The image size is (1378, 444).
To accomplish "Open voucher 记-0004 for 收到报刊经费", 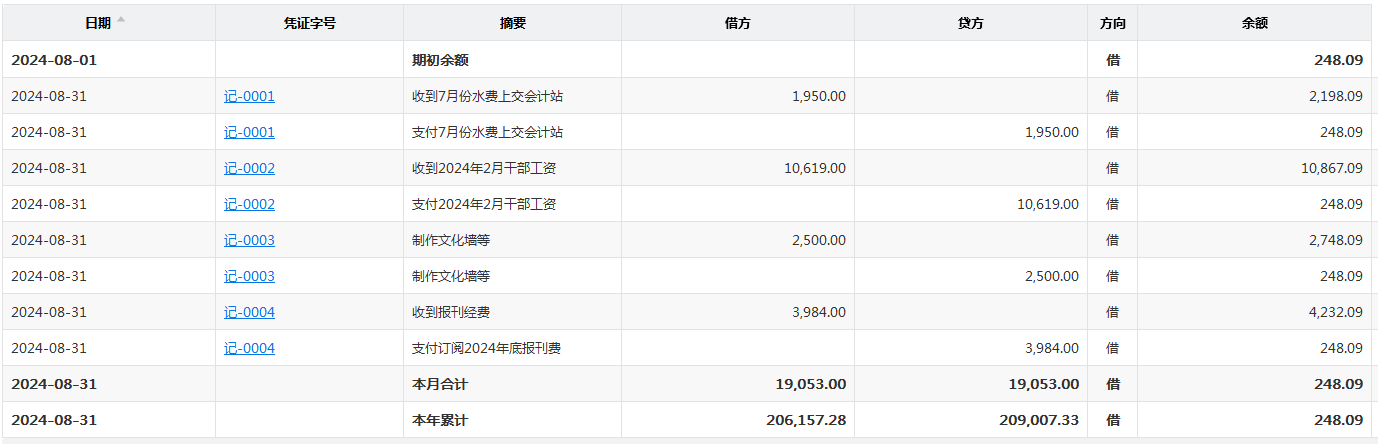I will pyautogui.click(x=249, y=312).
